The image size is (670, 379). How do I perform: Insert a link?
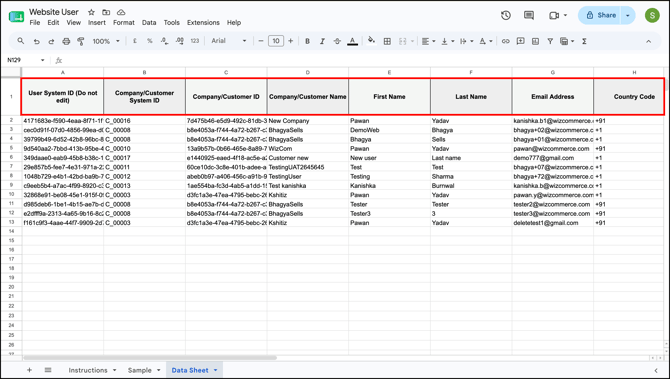click(505, 41)
